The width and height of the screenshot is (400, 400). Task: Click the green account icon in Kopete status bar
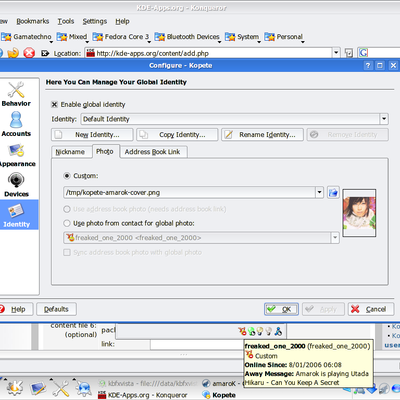pyautogui.click(x=251, y=331)
